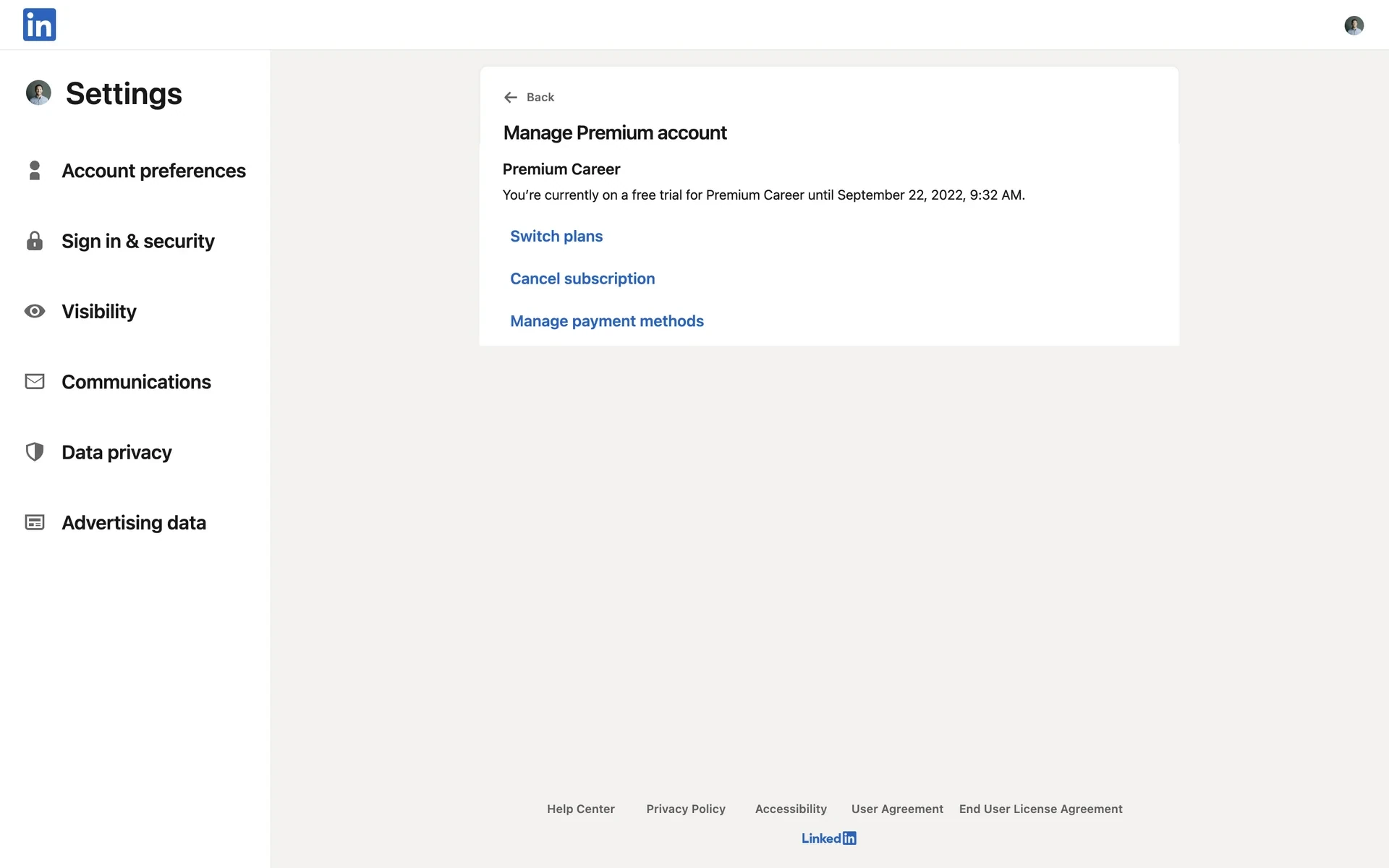
Task: Open Accessibility footer link
Action: pos(791,809)
